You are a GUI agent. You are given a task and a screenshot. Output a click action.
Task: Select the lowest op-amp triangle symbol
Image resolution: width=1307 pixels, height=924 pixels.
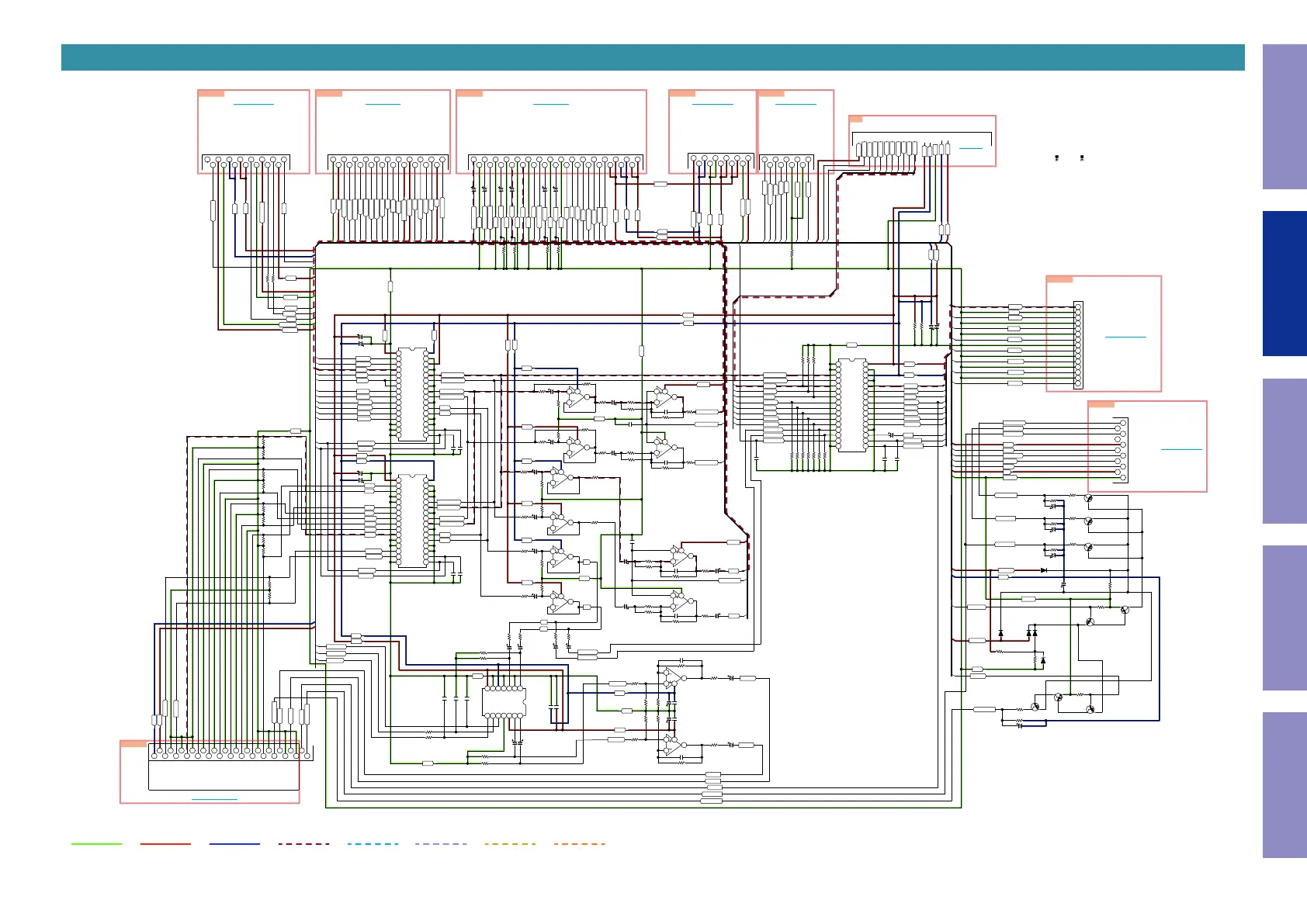(672, 746)
